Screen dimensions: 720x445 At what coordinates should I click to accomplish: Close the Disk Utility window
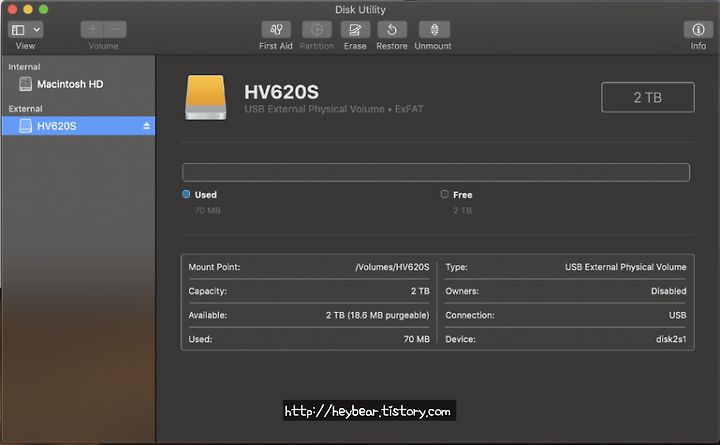12,9
